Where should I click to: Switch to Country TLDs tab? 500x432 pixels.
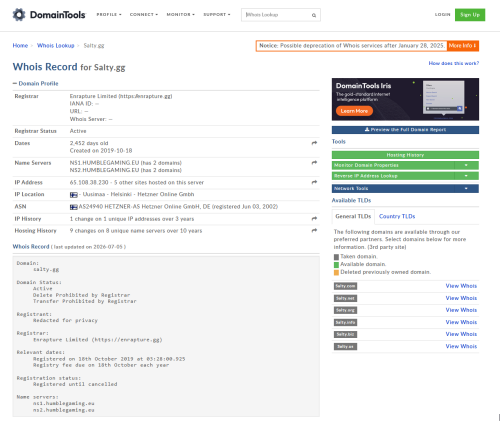pyautogui.click(x=397, y=216)
